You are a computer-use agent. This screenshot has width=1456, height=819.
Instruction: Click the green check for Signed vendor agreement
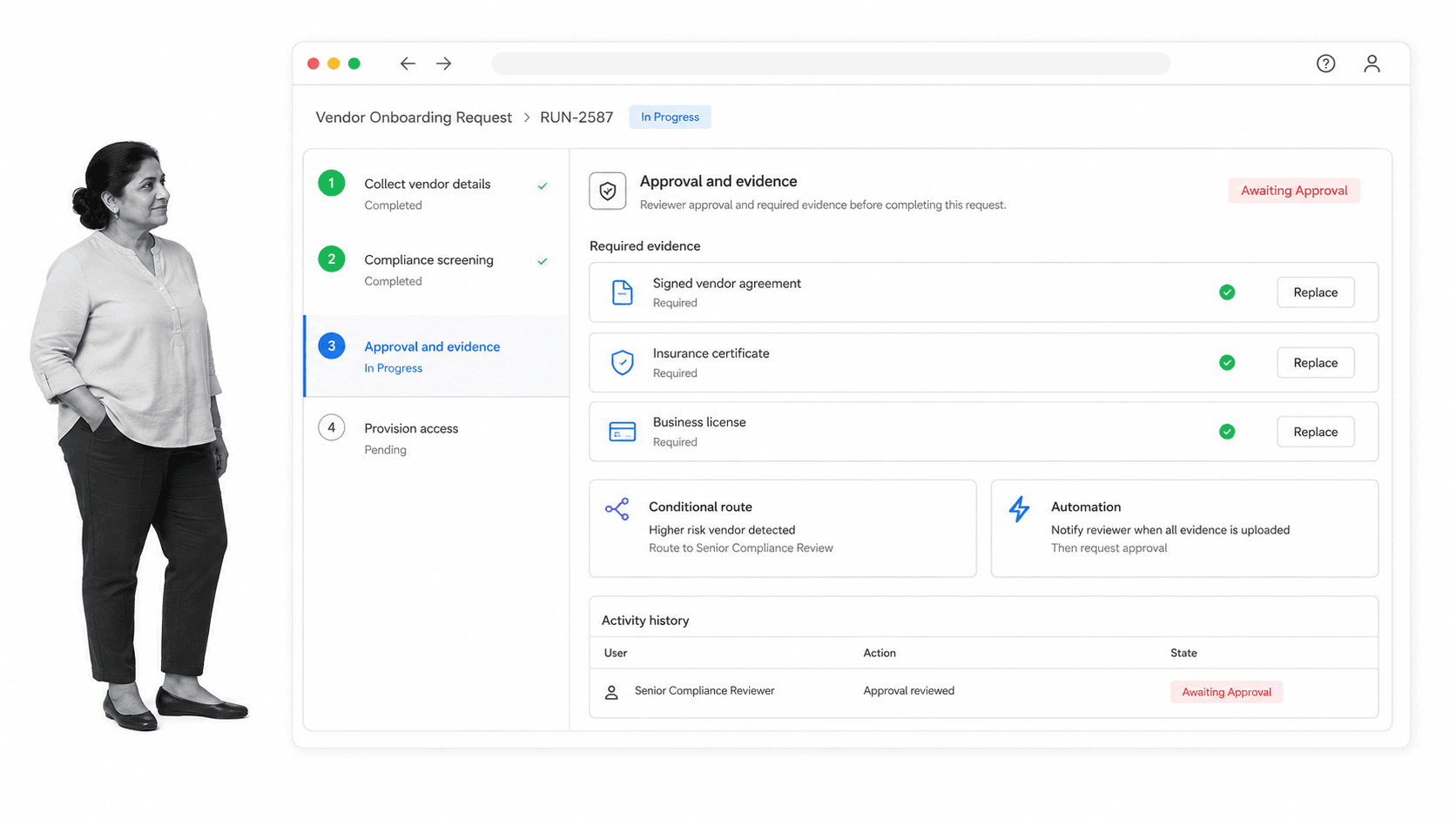click(x=1227, y=292)
